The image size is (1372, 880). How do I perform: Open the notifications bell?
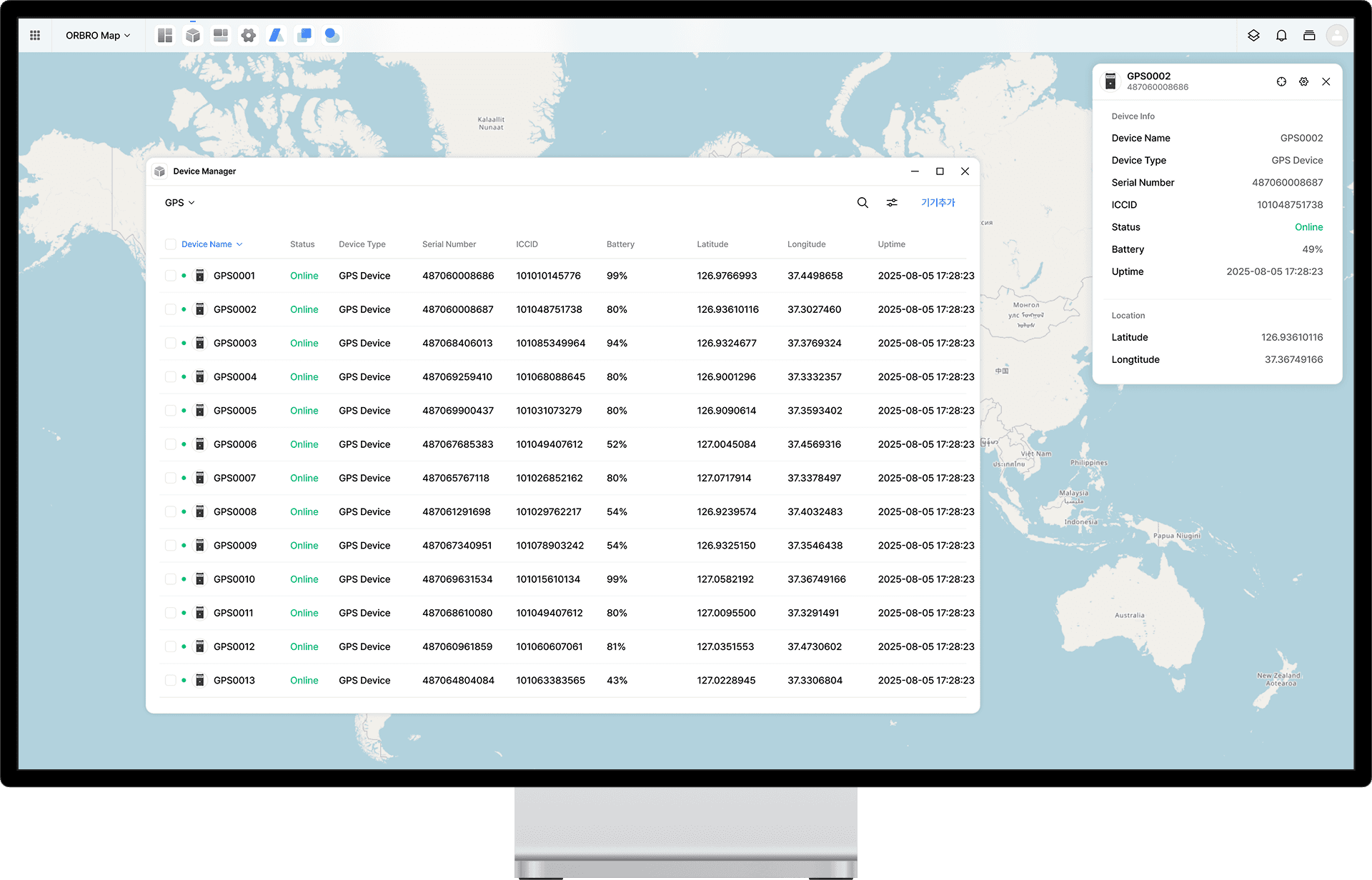(1281, 35)
